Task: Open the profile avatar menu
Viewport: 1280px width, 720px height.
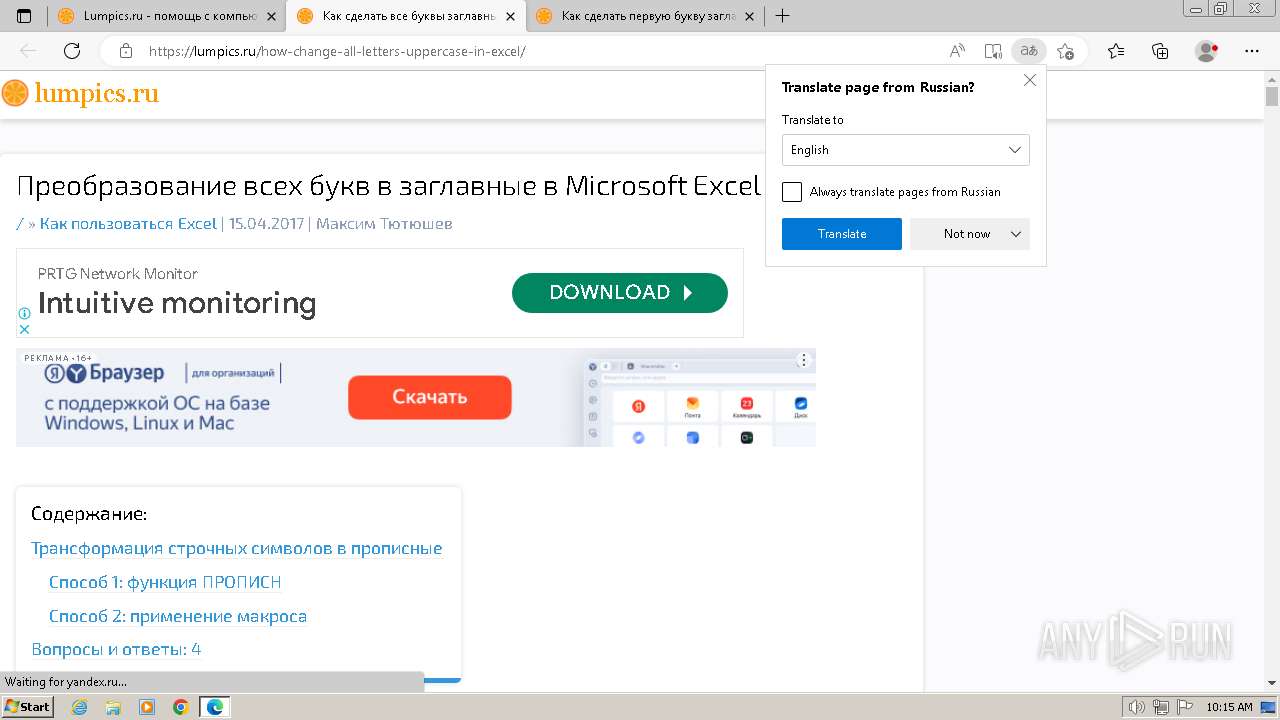Action: 1207,51
